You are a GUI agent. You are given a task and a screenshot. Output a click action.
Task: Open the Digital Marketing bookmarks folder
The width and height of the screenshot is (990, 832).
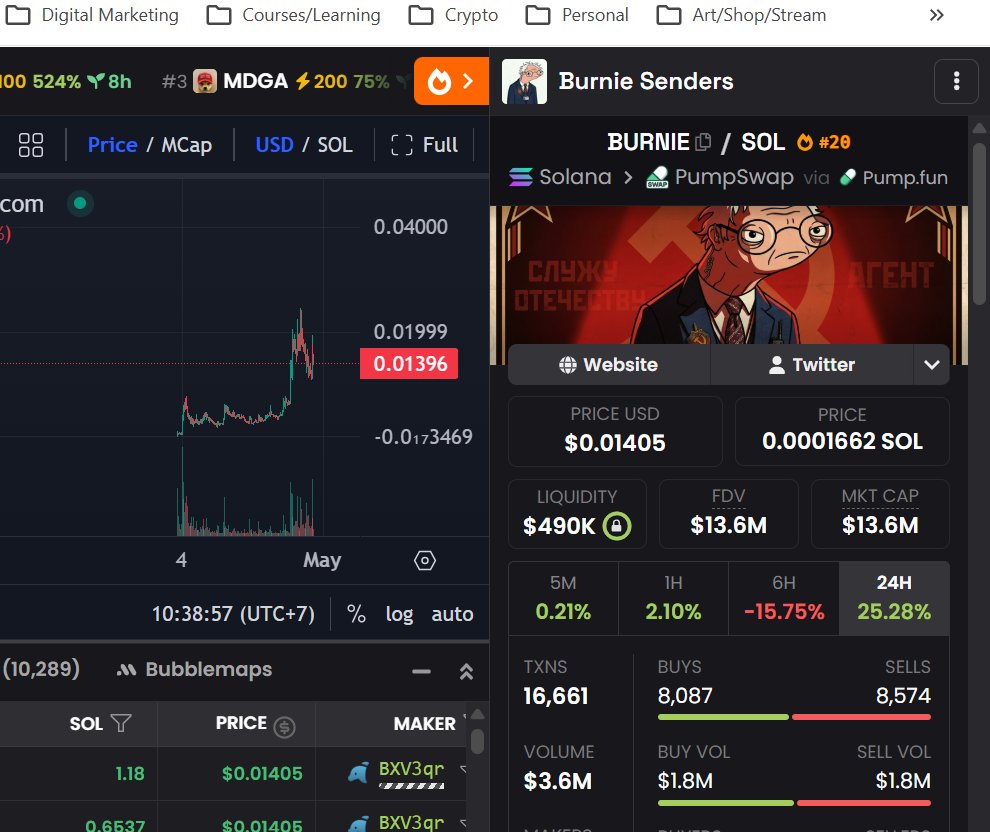click(92, 15)
